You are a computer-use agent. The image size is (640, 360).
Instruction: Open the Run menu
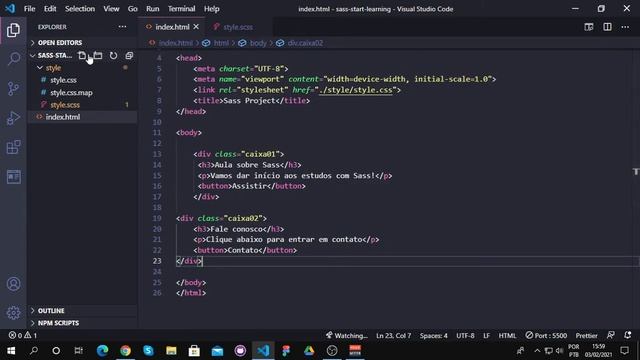pos(153,9)
